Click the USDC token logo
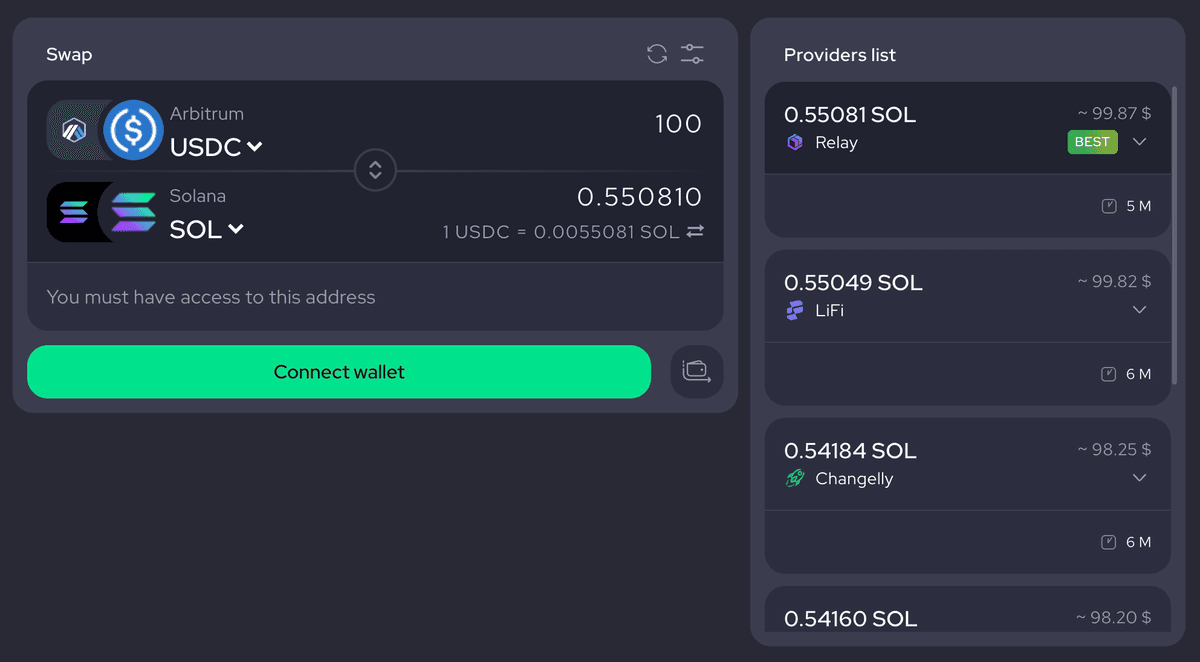Image resolution: width=1200 pixels, height=662 pixels. [133, 130]
